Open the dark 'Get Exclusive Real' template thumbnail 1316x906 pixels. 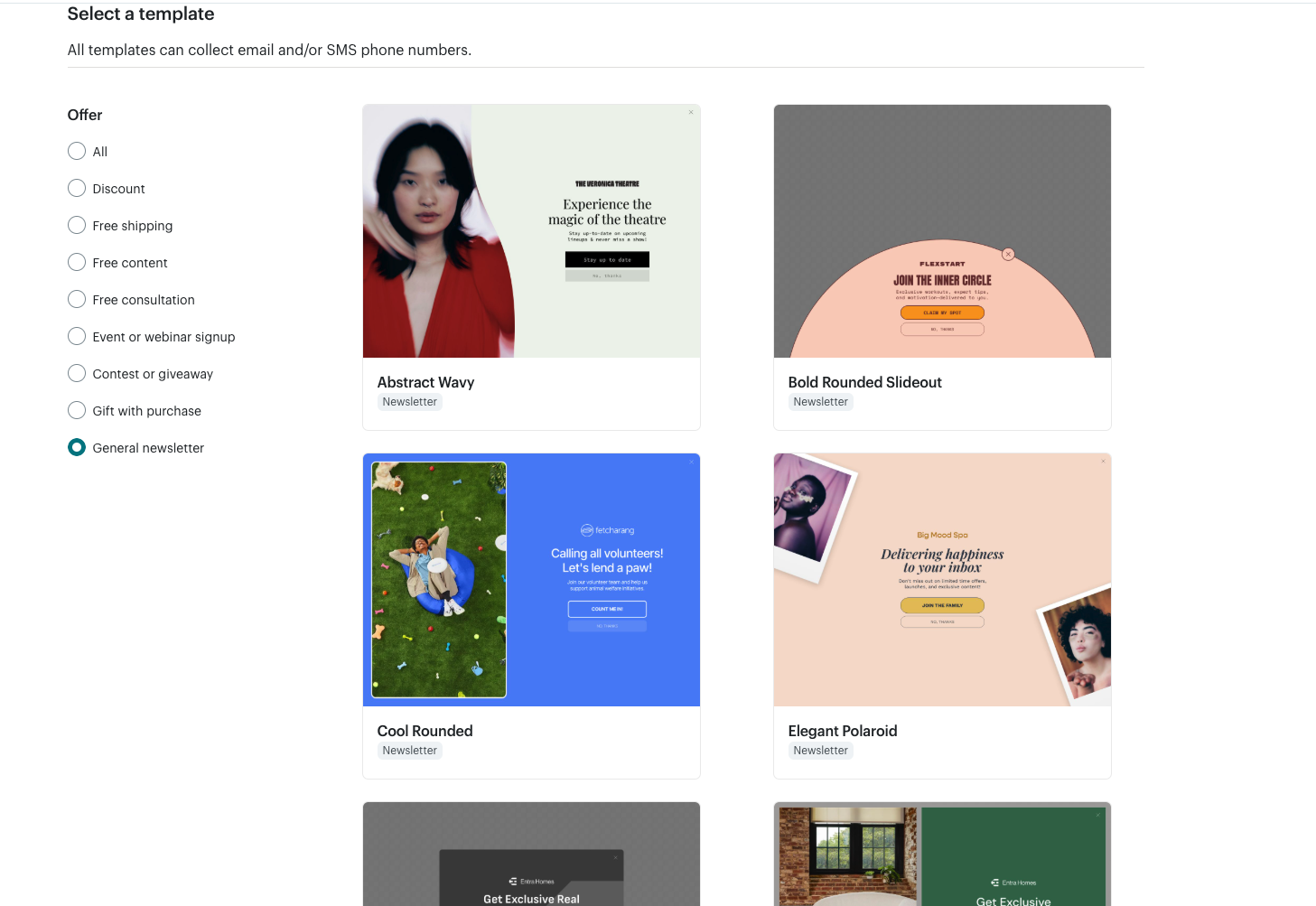[x=531, y=854]
